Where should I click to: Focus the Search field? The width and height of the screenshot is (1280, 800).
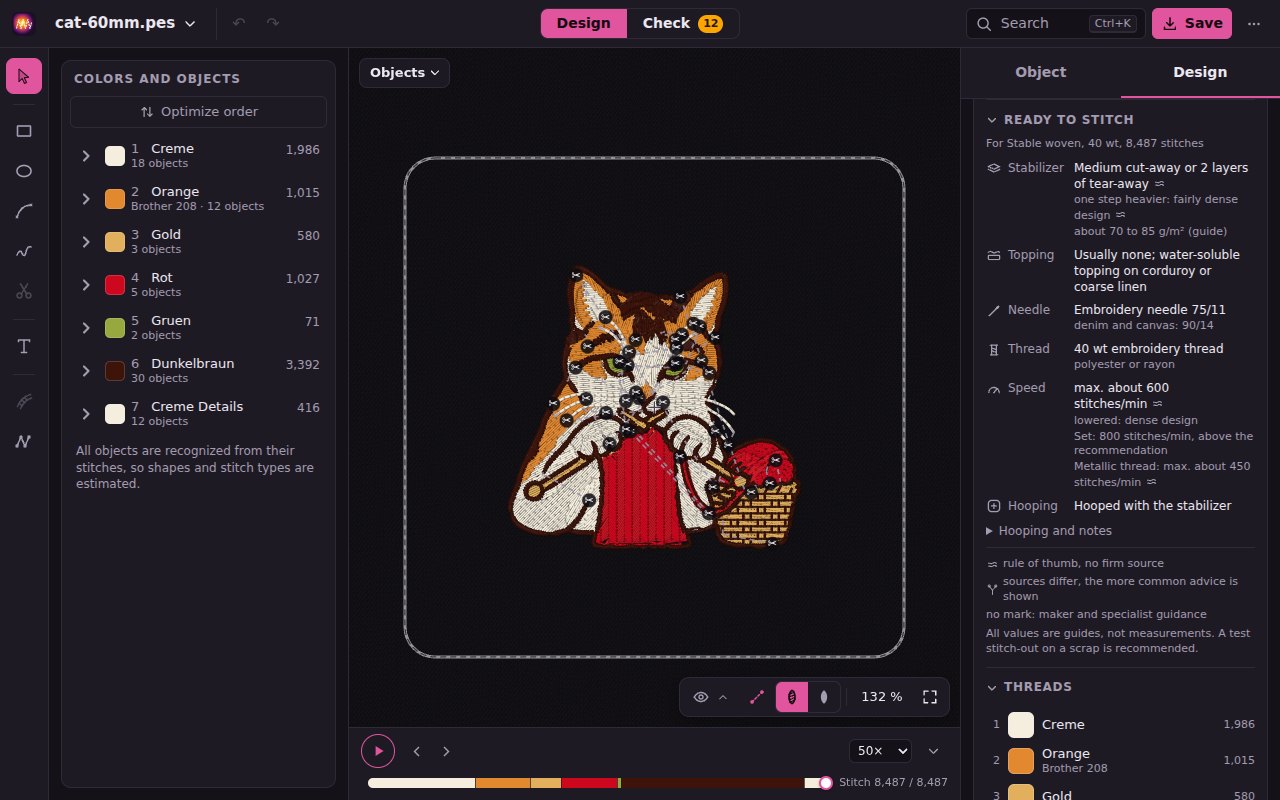coord(1056,23)
